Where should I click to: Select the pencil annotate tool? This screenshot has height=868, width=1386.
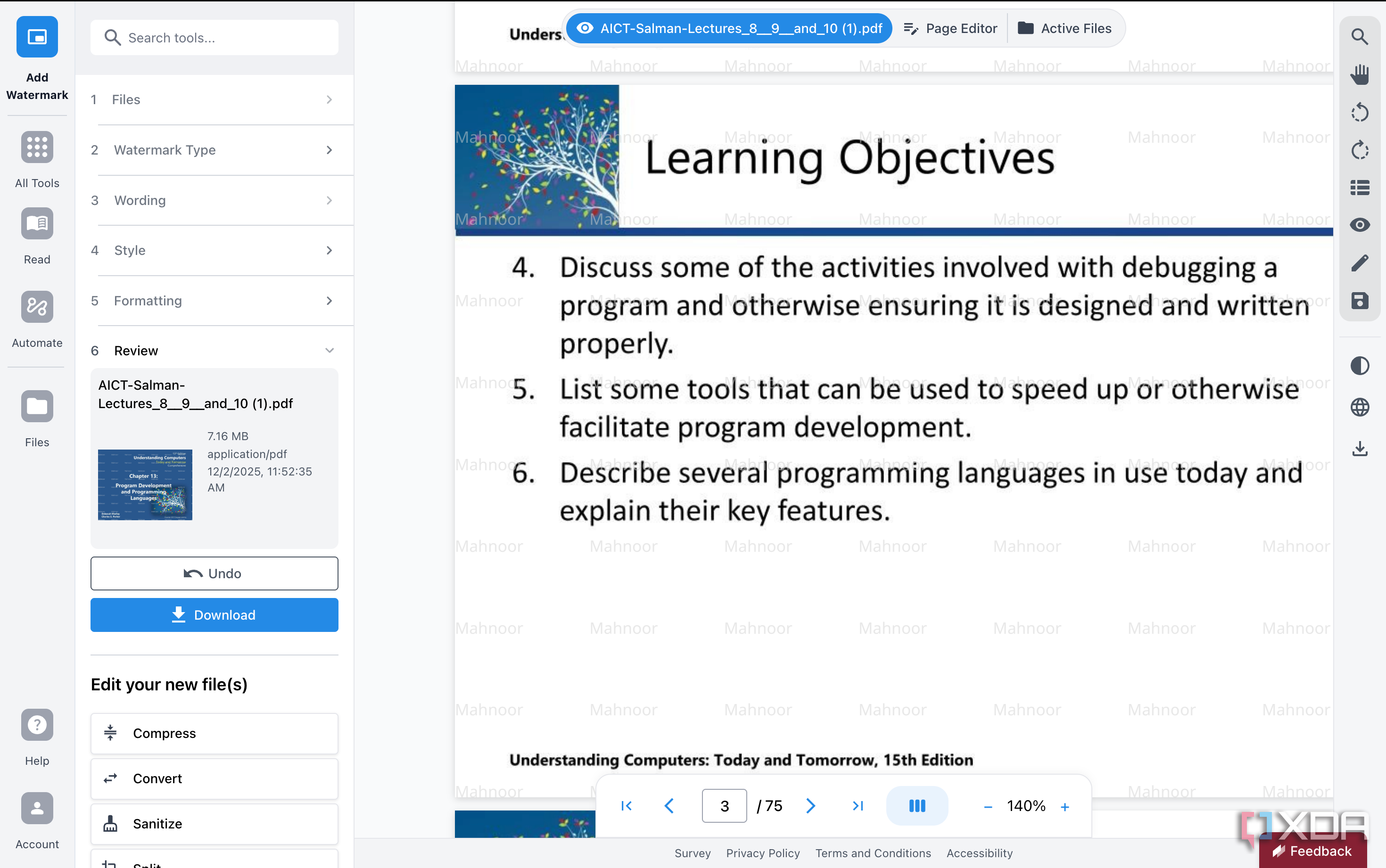1359,263
